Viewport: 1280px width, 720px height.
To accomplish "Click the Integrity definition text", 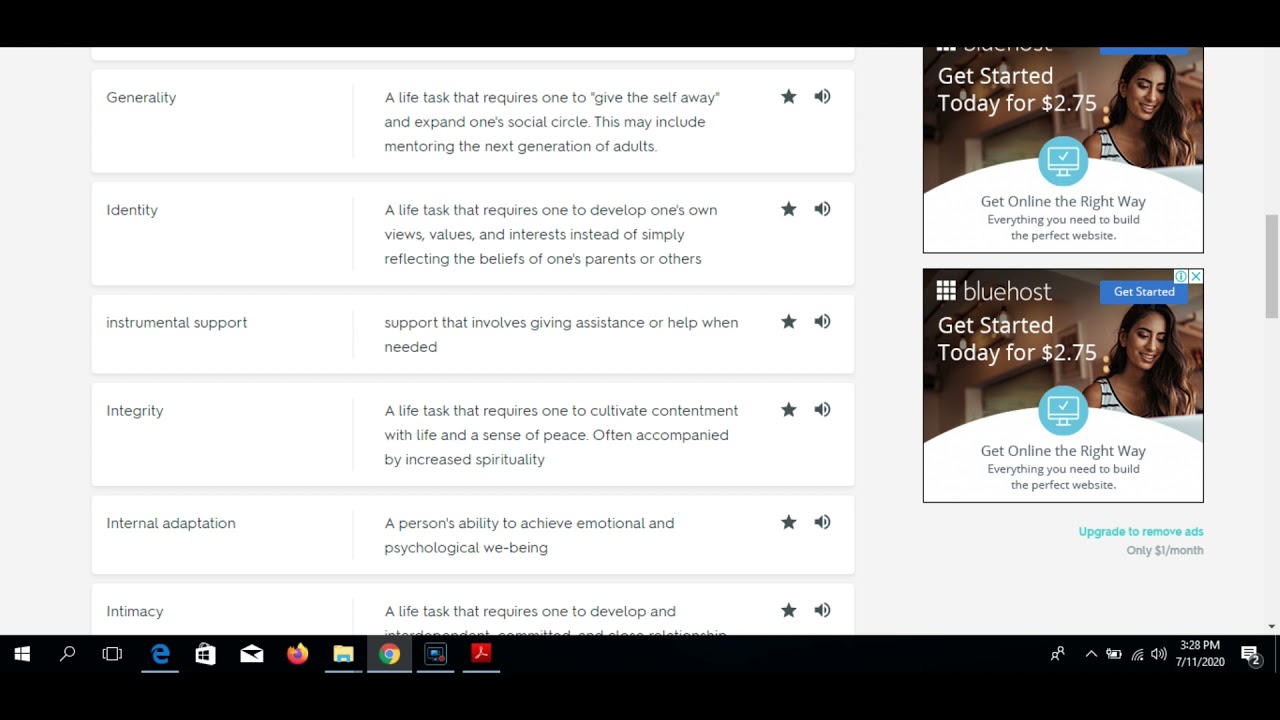I will (x=561, y=435).
